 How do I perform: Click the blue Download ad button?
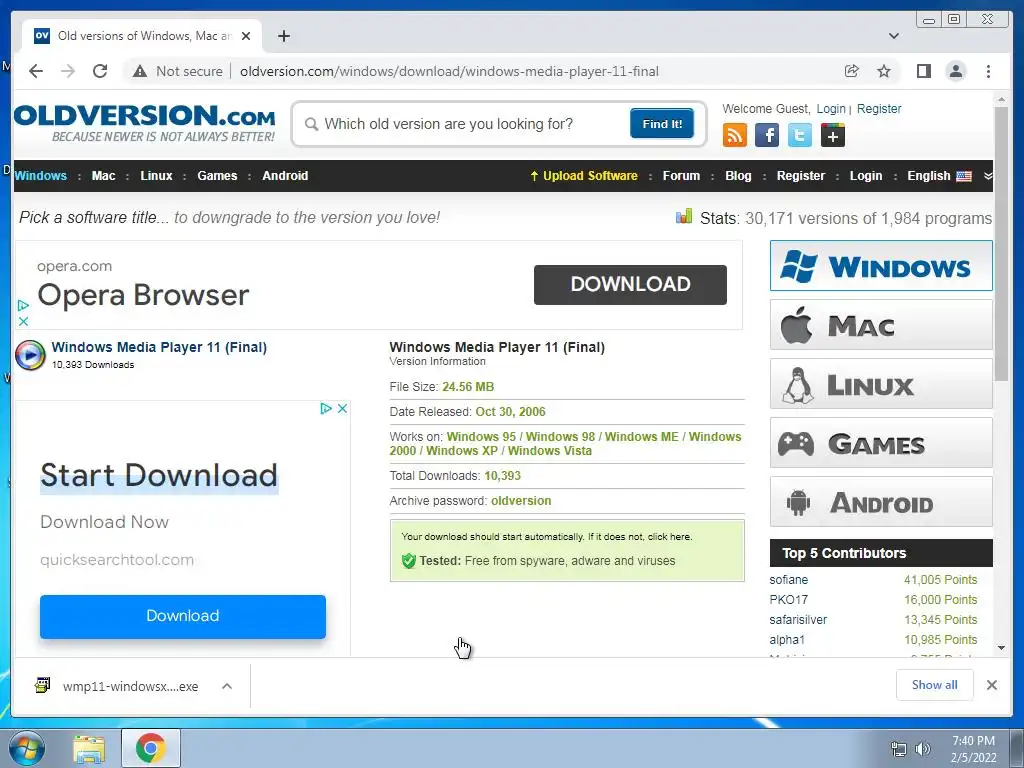click(183, 616)
